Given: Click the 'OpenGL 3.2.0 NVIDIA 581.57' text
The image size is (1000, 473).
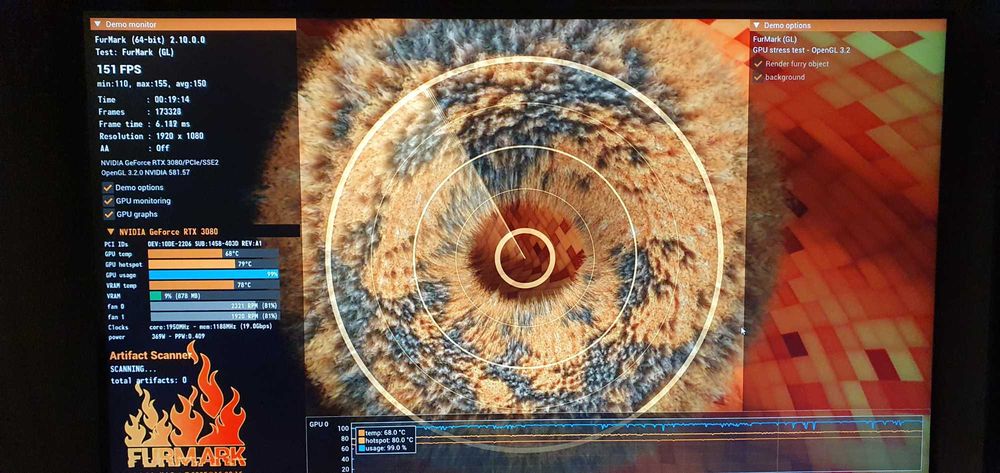Looking at the screenshot, I should (x=145, y=173).
